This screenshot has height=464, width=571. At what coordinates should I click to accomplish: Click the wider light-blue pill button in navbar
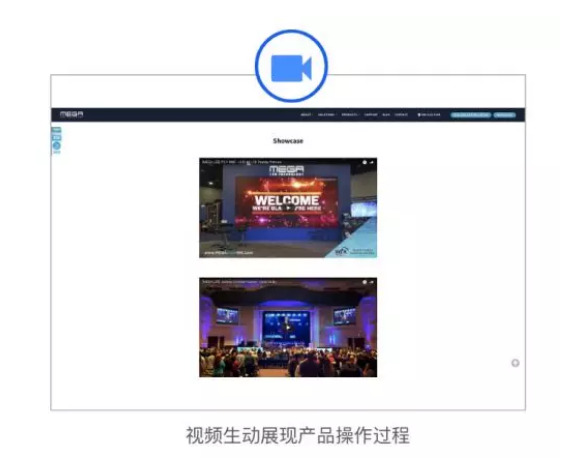click(x=470, y=115)
